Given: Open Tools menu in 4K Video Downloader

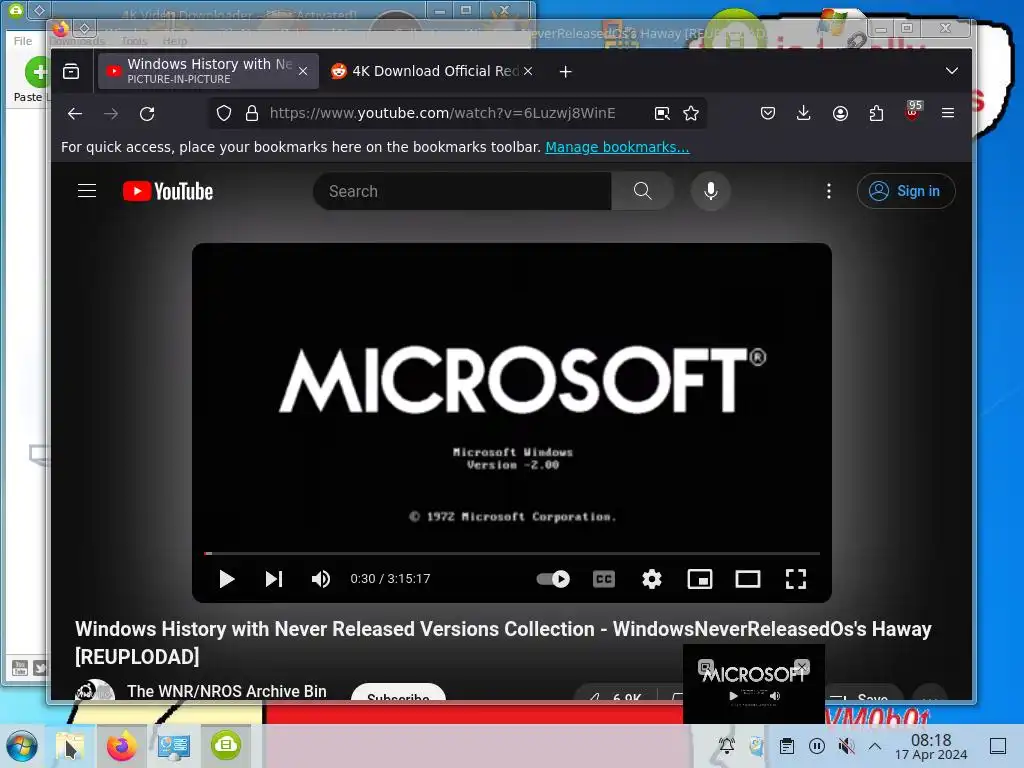Looking at the screenshot, I should (133, 40).
